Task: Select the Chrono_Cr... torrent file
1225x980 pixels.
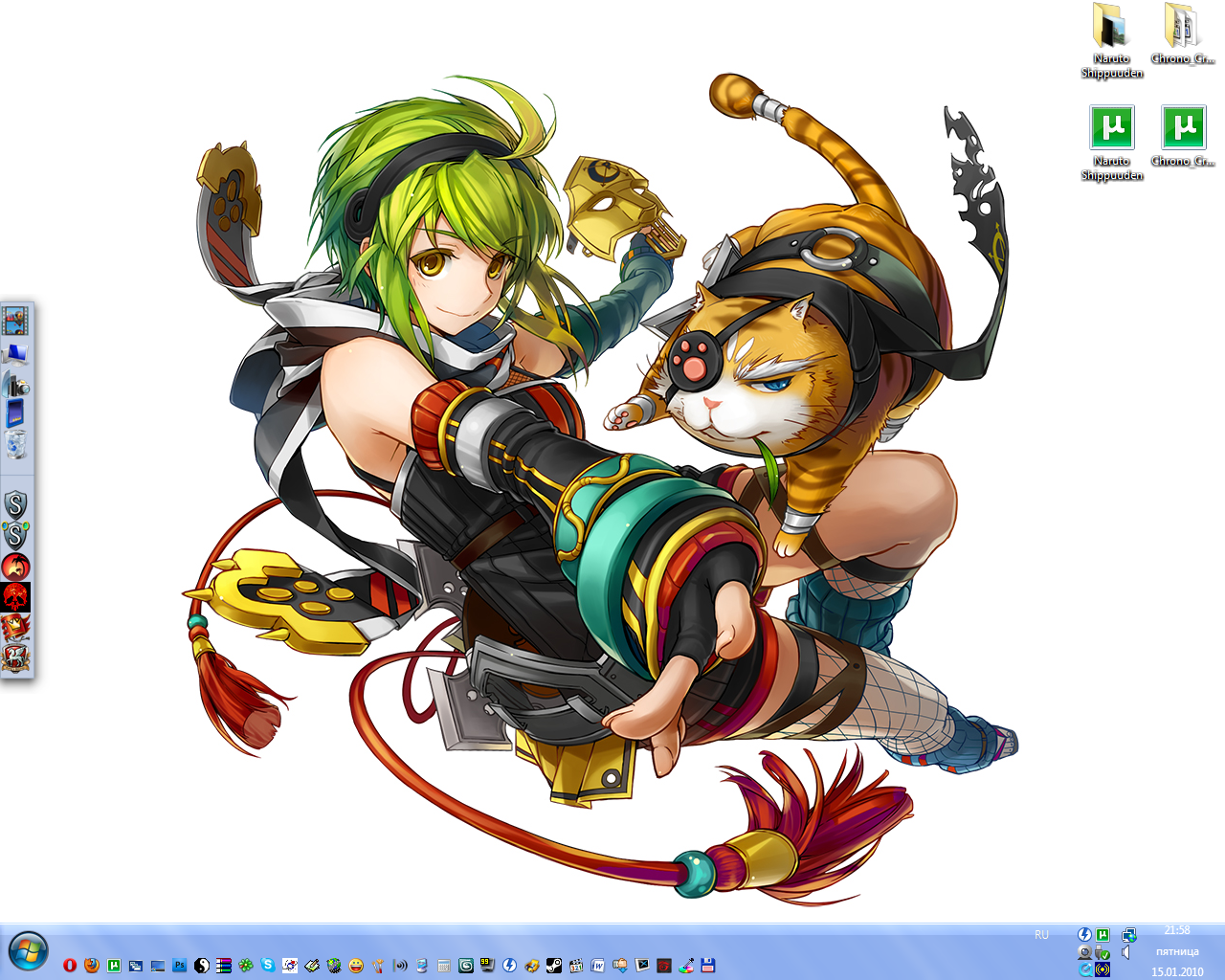Action: (x=1183, y=136)
